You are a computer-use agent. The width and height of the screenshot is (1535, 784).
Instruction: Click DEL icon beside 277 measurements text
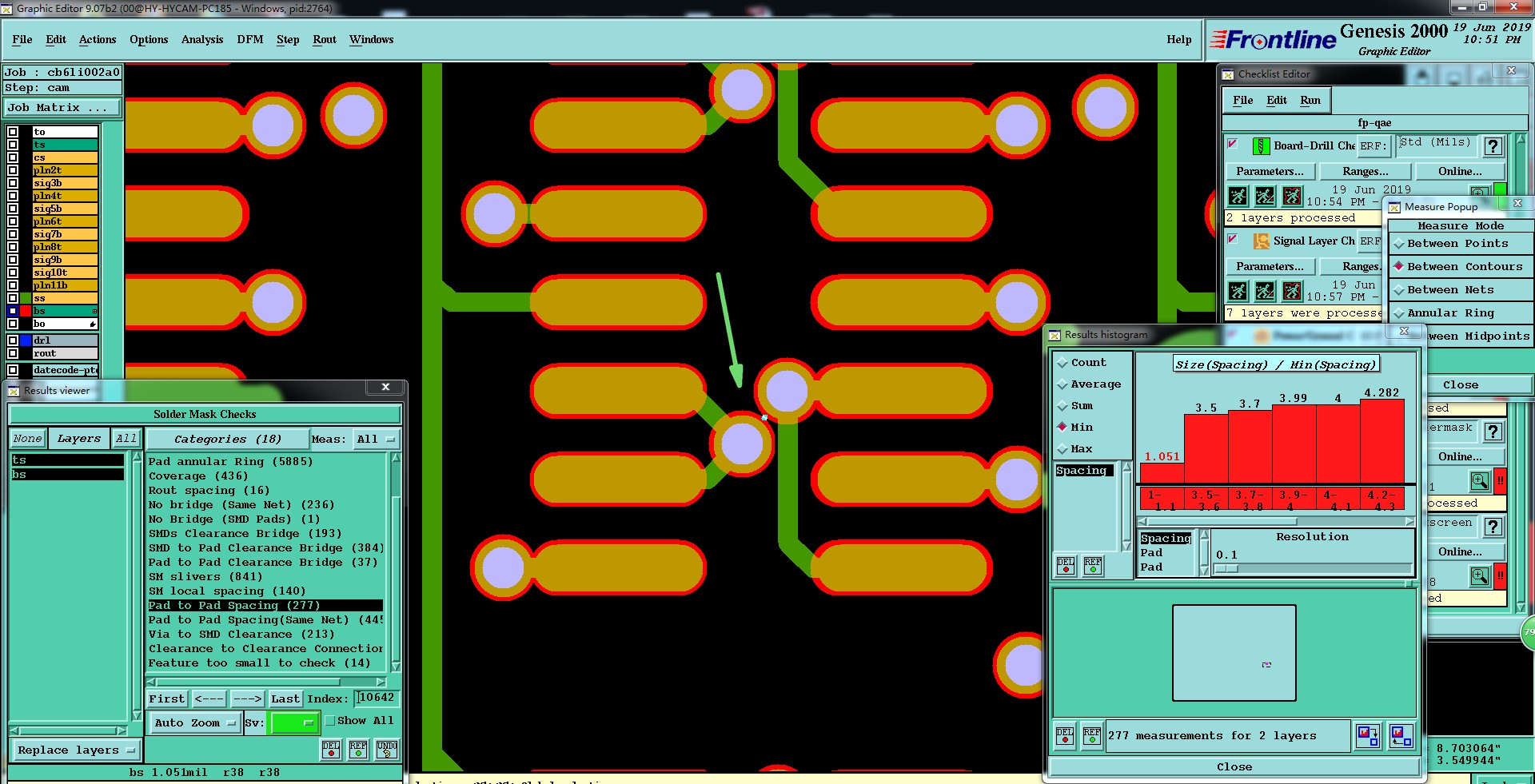click(1065, 735)
